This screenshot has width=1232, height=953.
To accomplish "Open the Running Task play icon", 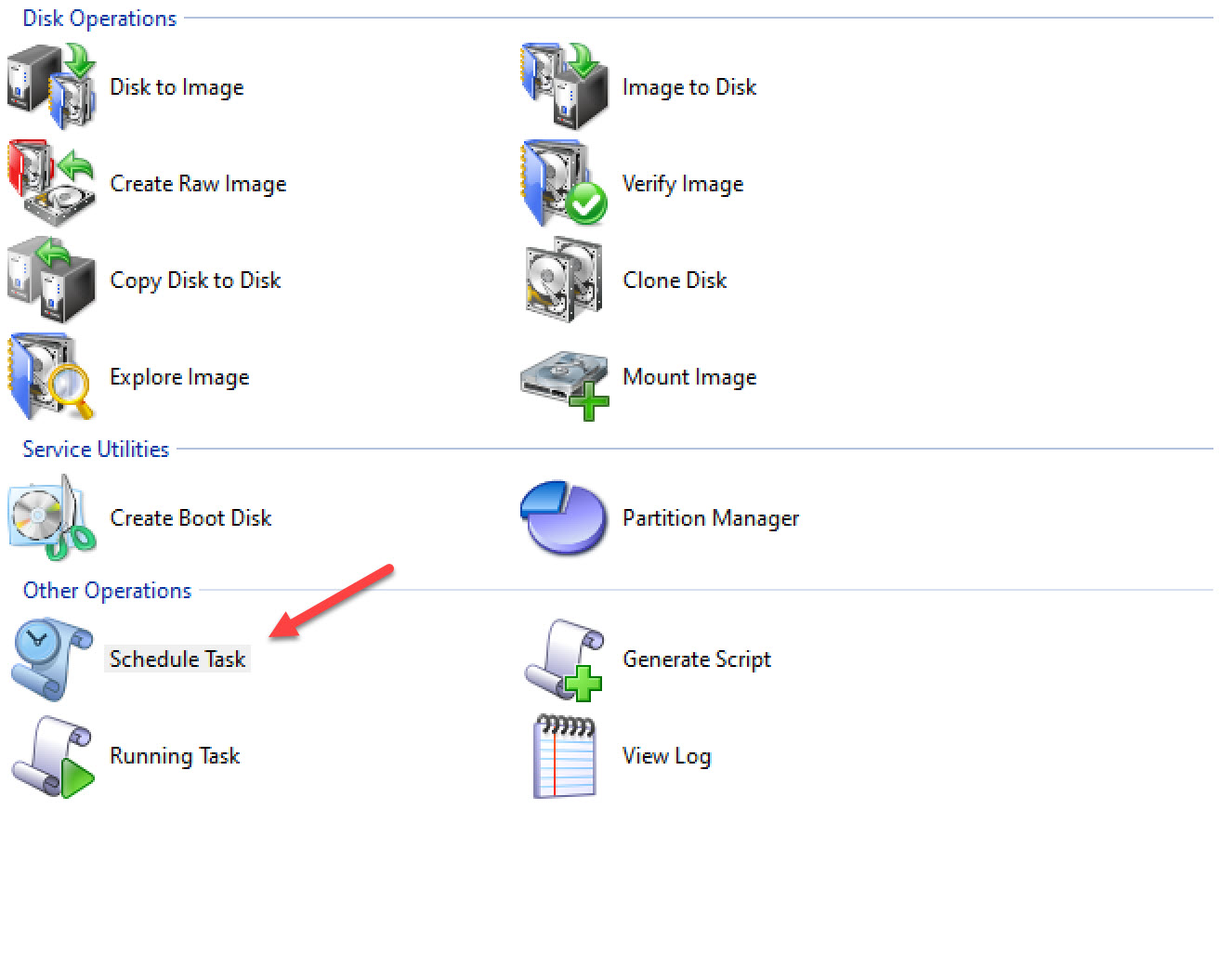I will pos(52,756).
